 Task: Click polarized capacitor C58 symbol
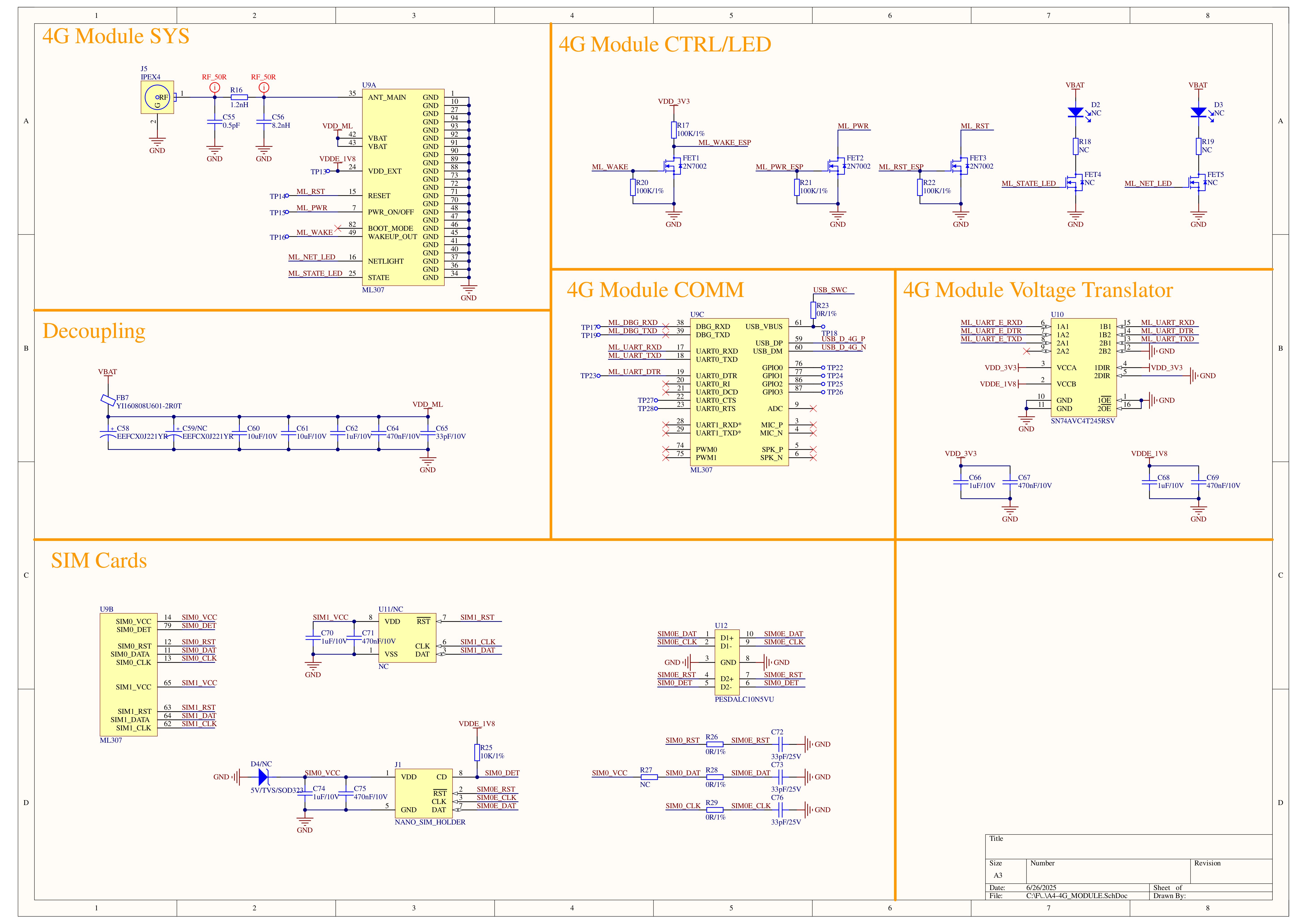coord(108,434)
